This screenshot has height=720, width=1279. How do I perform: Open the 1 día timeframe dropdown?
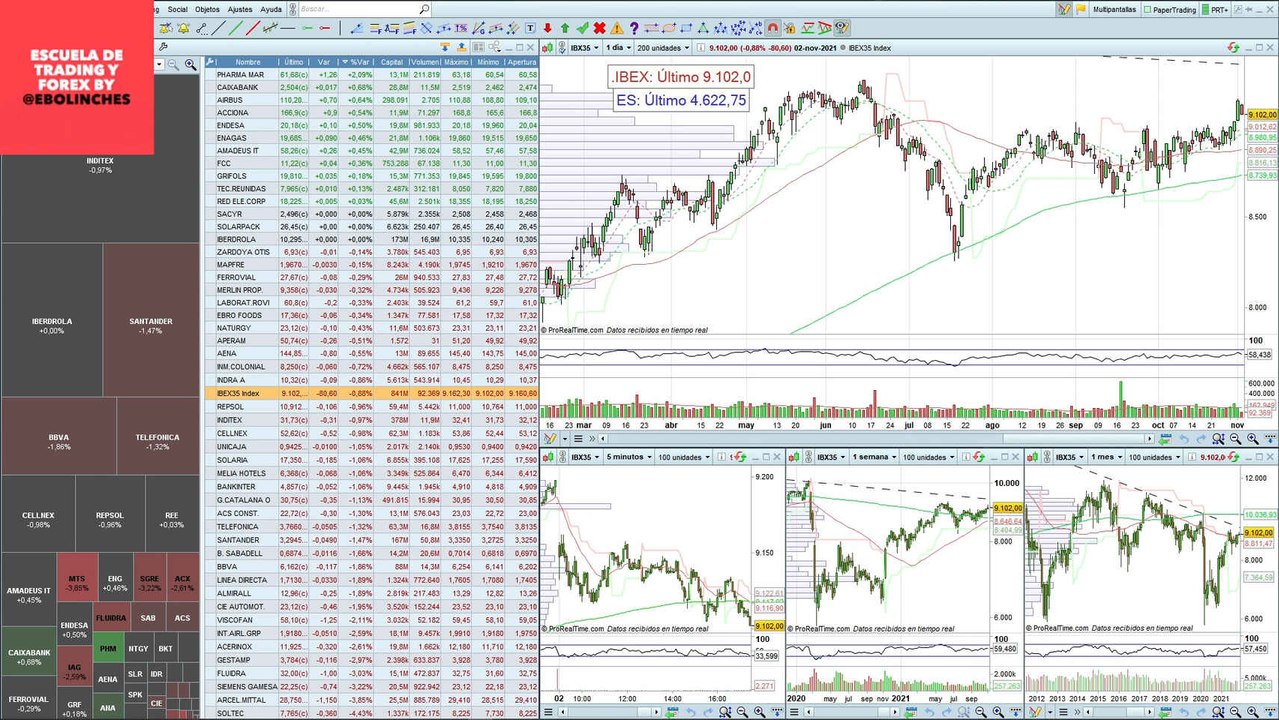tap(618, 47)
